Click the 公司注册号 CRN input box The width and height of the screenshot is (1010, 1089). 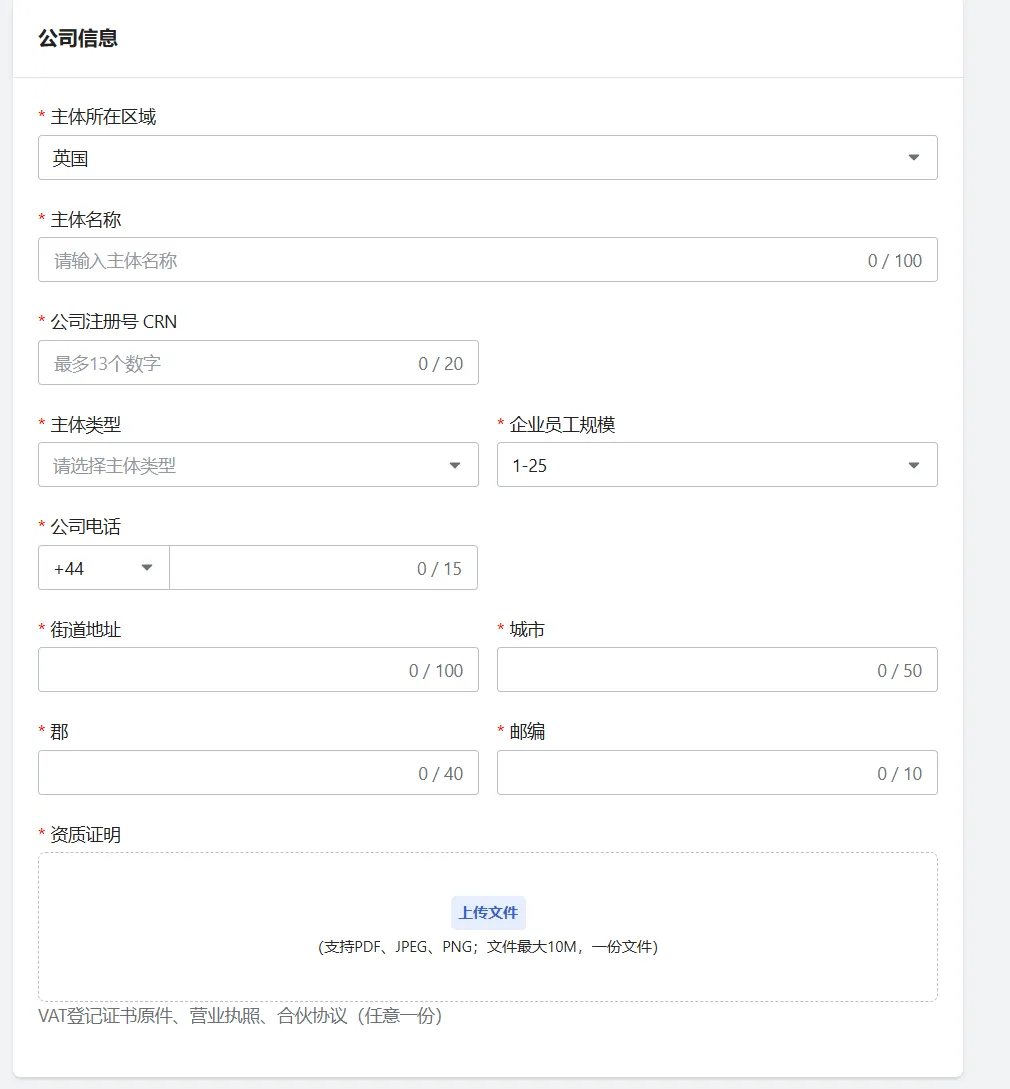230,363
